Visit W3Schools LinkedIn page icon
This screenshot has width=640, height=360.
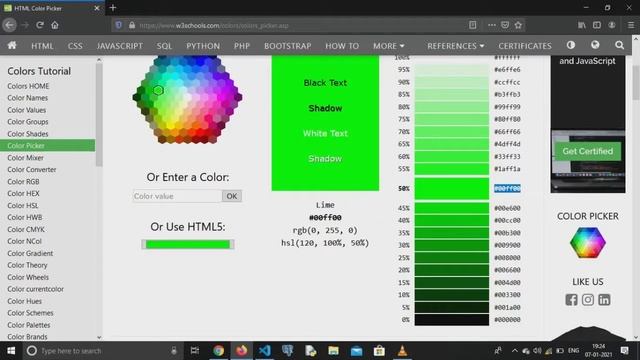[x=604, y=300]
